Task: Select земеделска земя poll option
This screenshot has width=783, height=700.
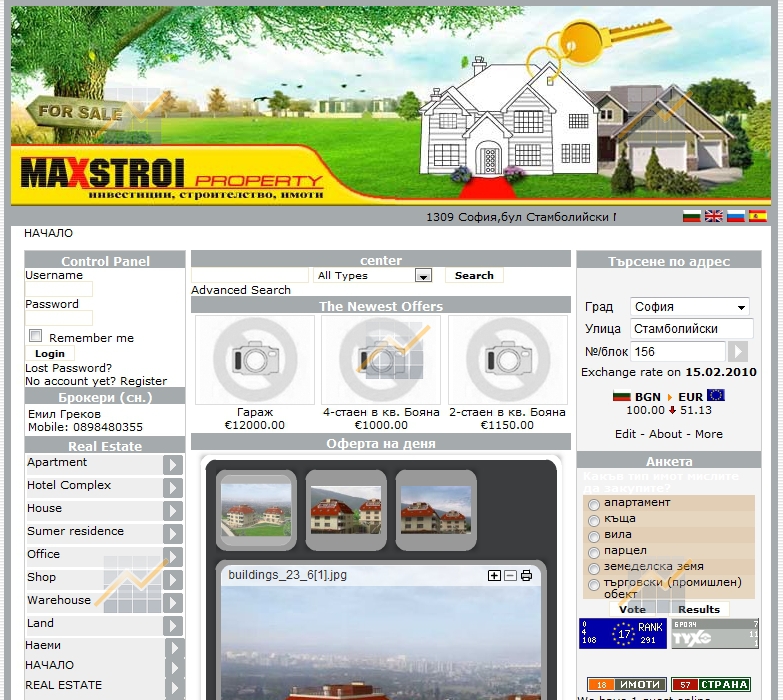Action: [594, 569]
